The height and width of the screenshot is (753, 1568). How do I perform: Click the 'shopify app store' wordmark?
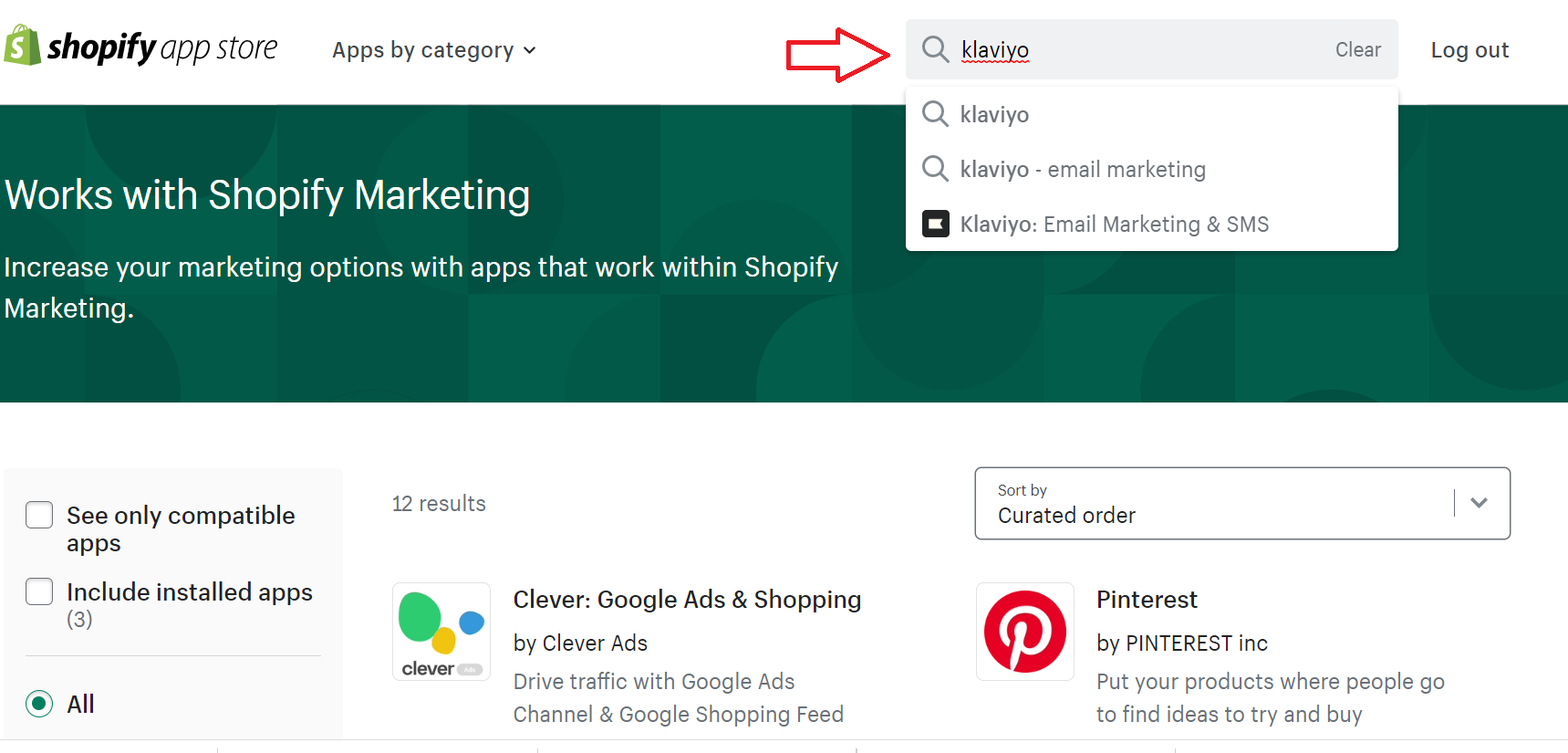pyautogui.click(x=162, y=47)
